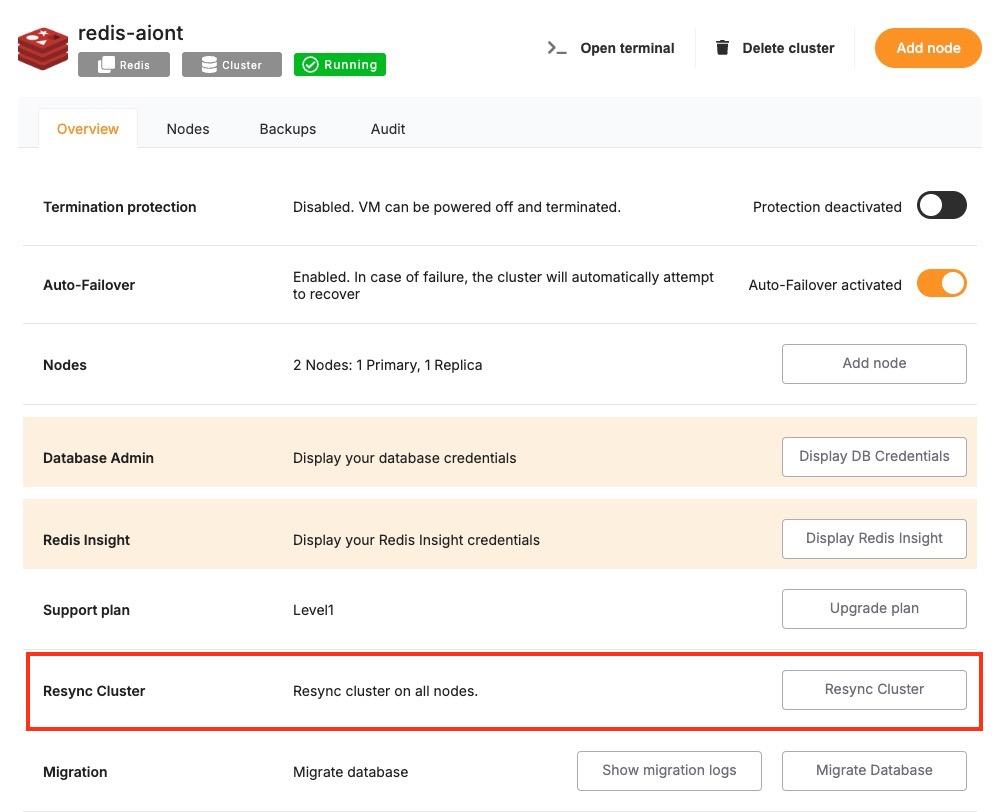Click the Redis logo icon
Viewport: 998px width, 812px height.
[x=43, y=48]
